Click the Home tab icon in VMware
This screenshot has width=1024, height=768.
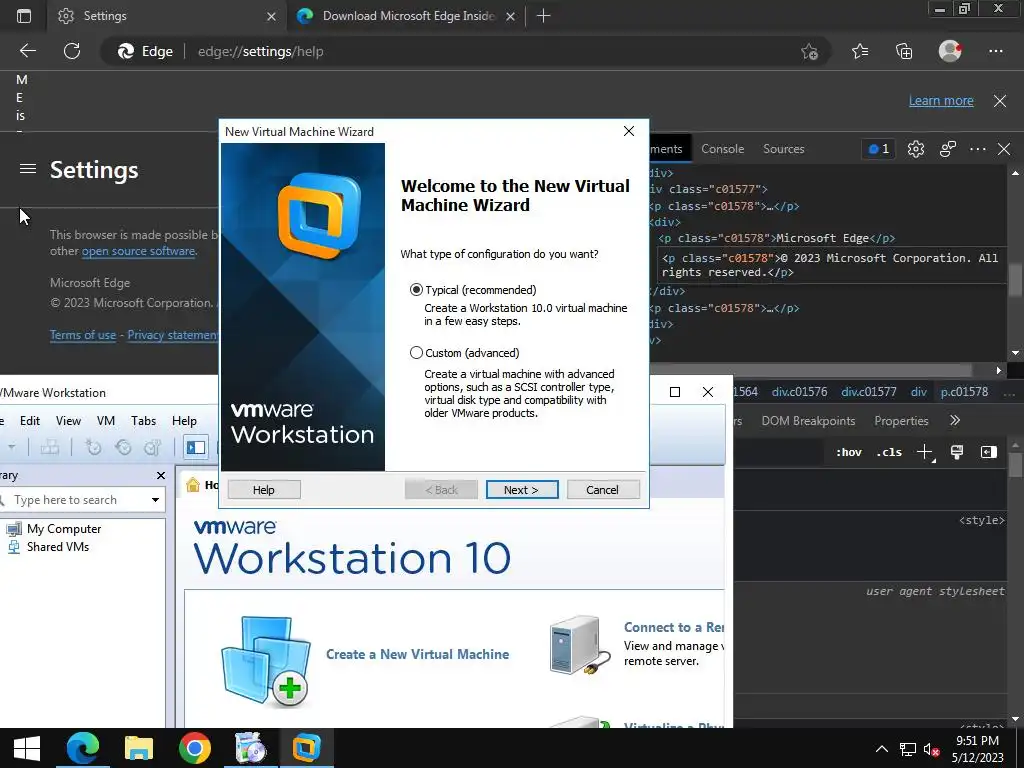(x=193, y=485)
